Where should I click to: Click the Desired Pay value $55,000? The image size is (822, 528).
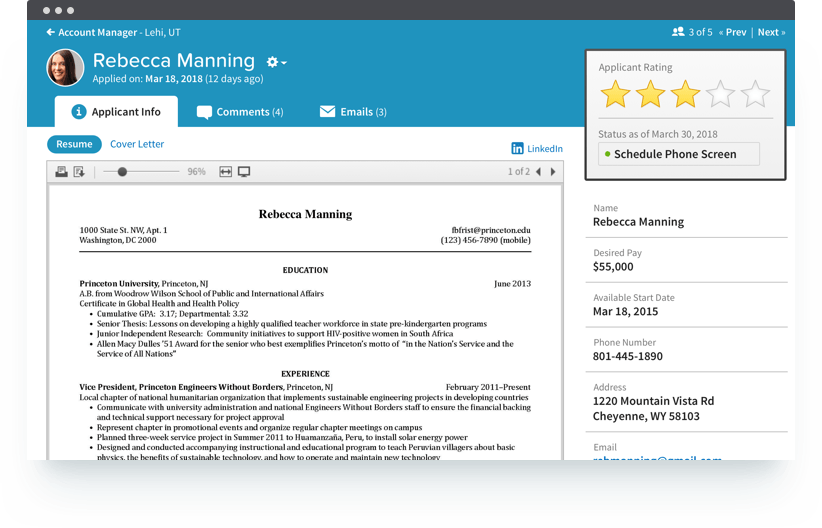pos(613,267)
